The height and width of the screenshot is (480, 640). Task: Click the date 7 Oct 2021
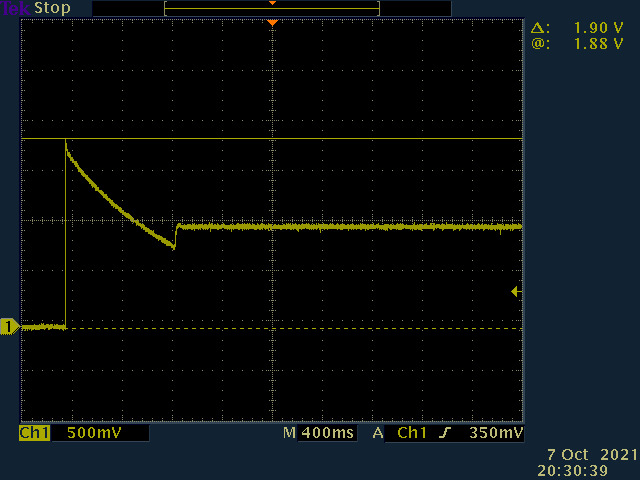592,455
